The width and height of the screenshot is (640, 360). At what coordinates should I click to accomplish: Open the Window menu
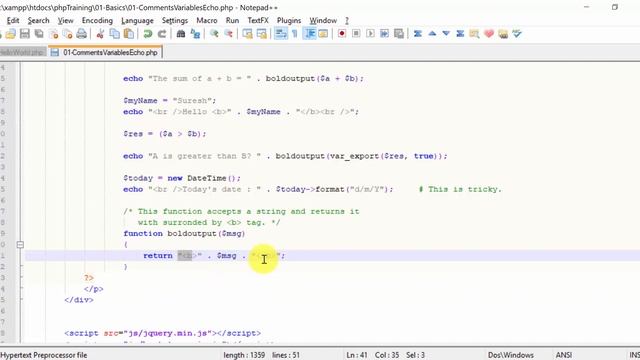pos(323,20)
